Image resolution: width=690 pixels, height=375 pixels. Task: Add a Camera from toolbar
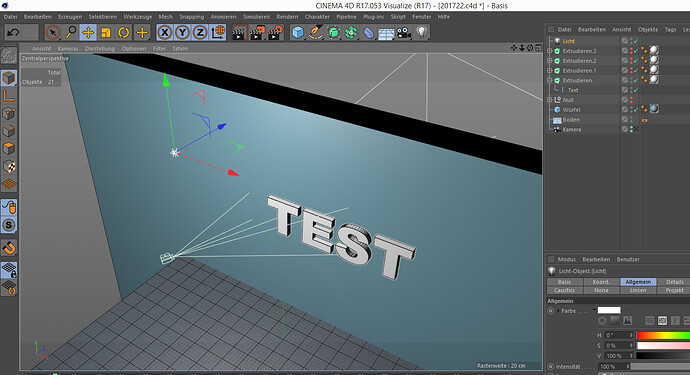pos(404,33)
